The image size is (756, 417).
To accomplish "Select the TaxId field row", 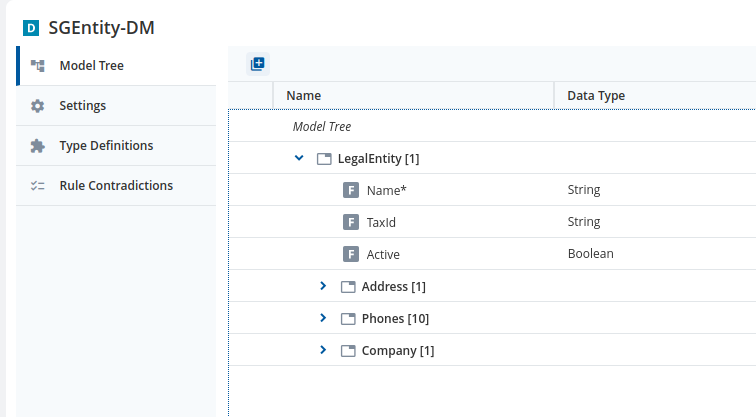I will 492,222.
